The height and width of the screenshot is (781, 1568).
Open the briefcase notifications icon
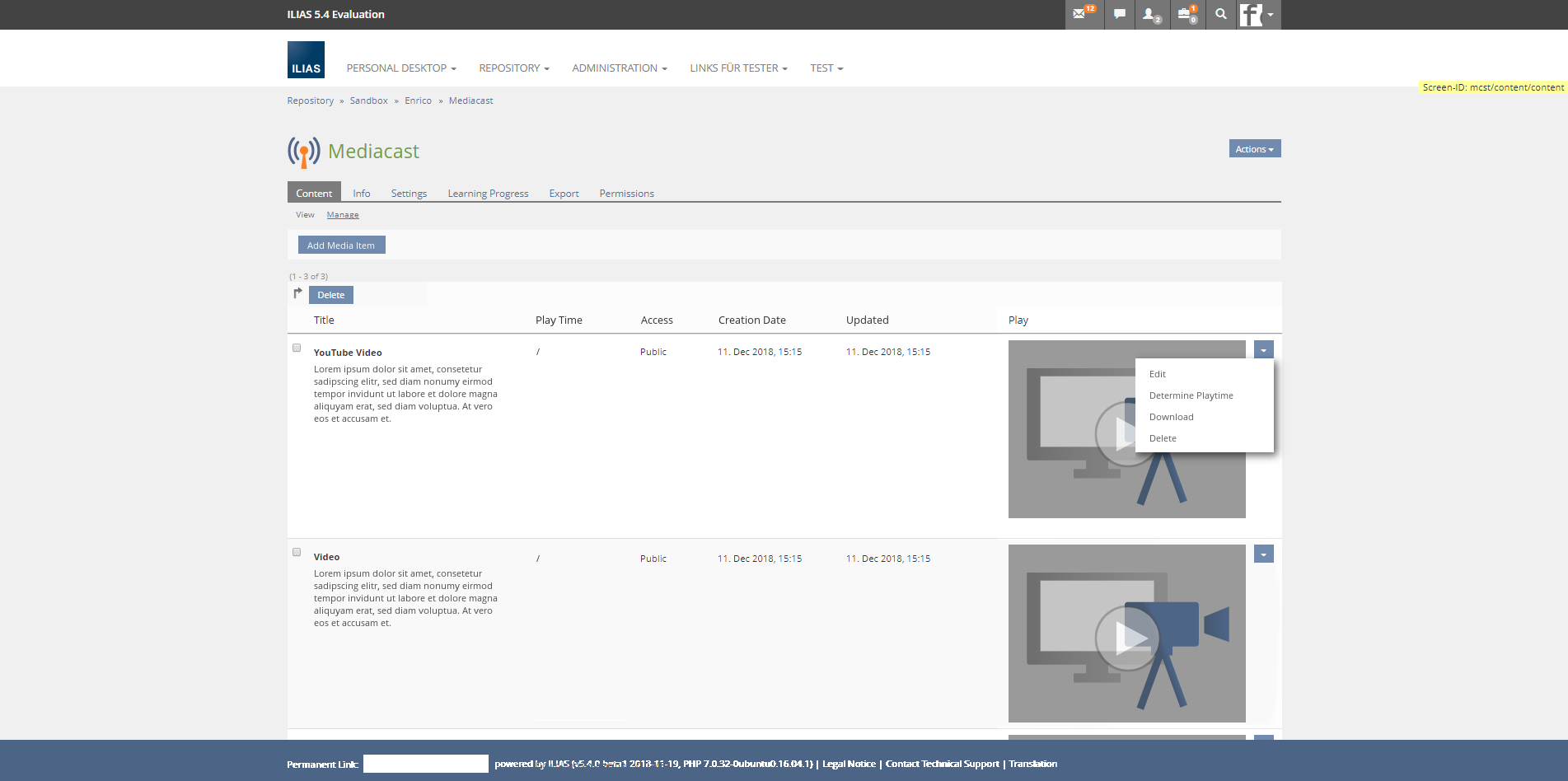pos(1186,14)
